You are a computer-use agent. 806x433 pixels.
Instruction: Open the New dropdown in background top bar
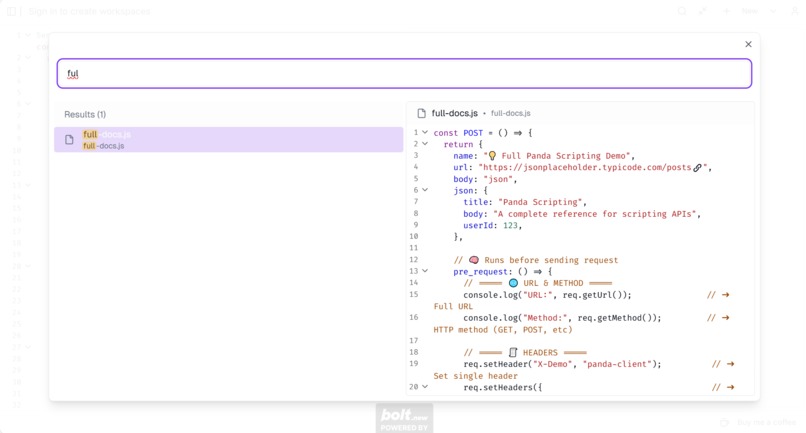pyautogui.click(x=773, y=11)
